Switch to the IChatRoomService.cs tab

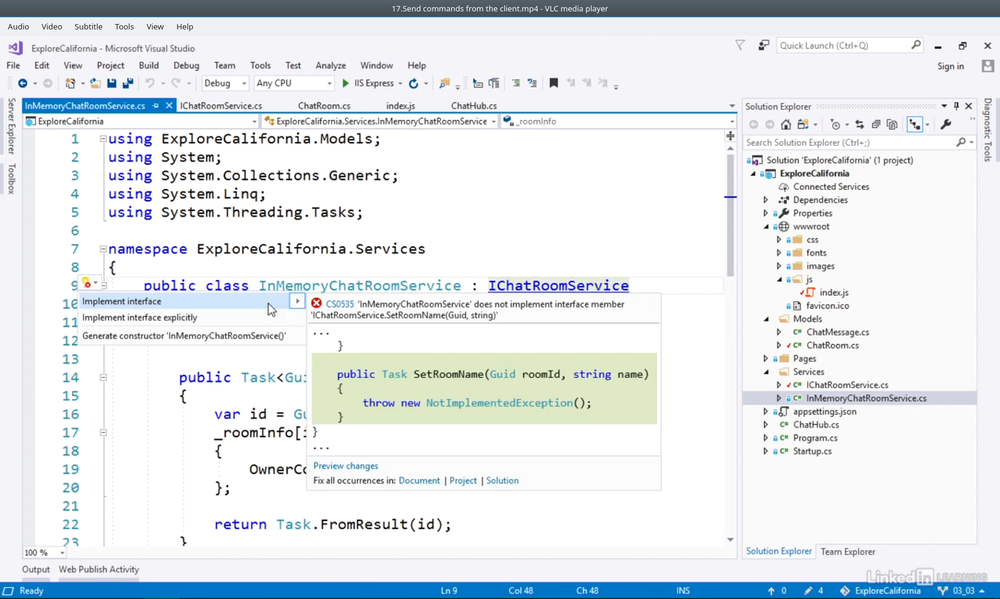coord(221,106)
